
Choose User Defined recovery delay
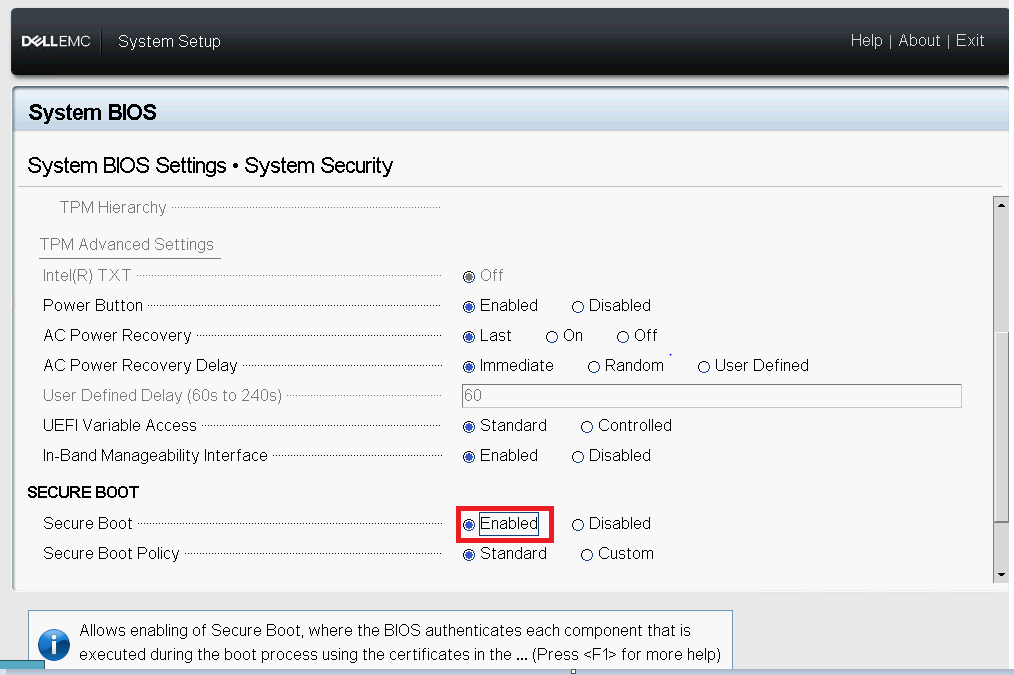click(704, 366)
